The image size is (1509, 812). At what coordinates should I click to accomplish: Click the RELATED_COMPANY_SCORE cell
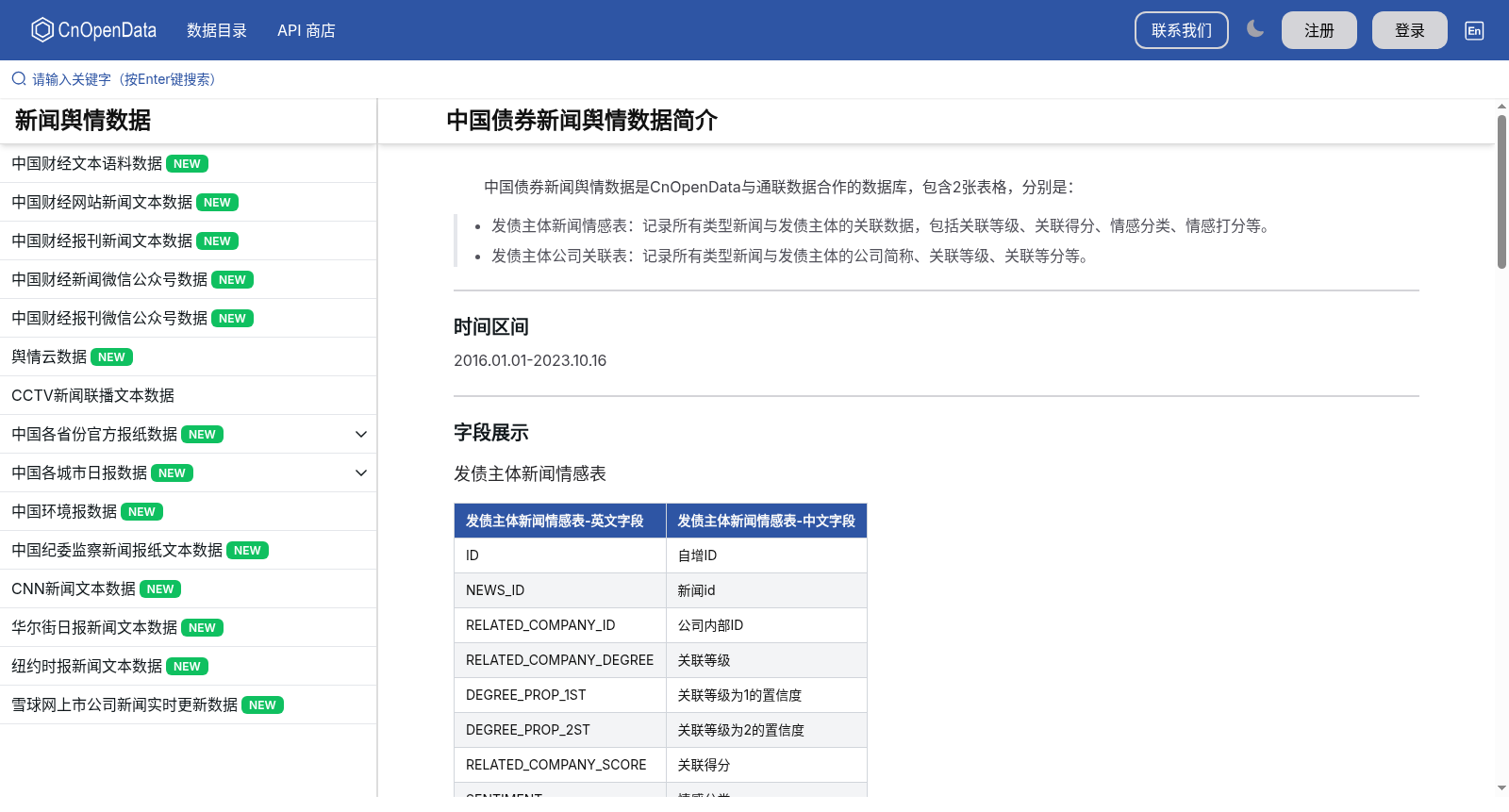[x=560, y=765]
